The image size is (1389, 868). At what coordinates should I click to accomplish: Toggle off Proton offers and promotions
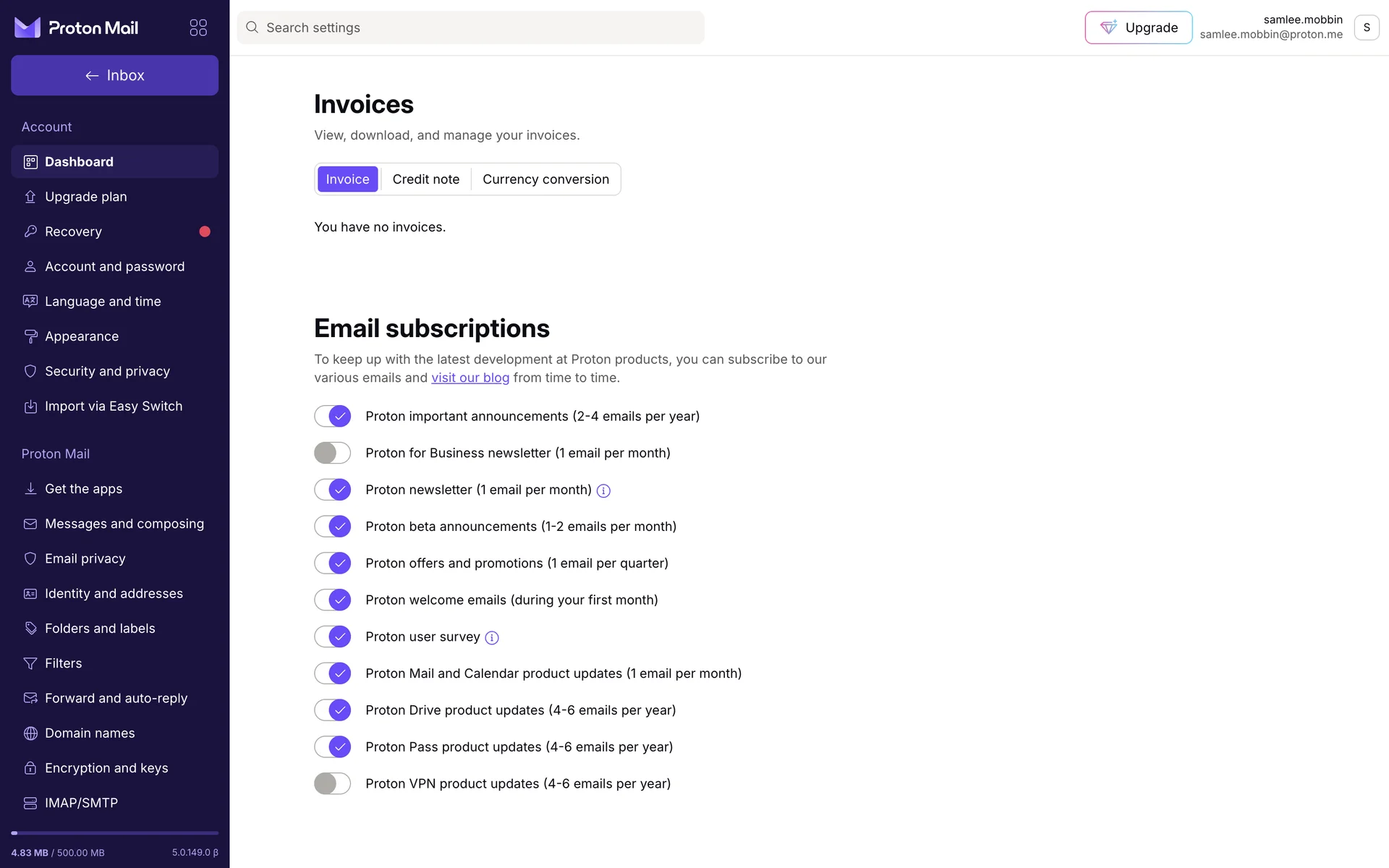(x=332, y=563)
